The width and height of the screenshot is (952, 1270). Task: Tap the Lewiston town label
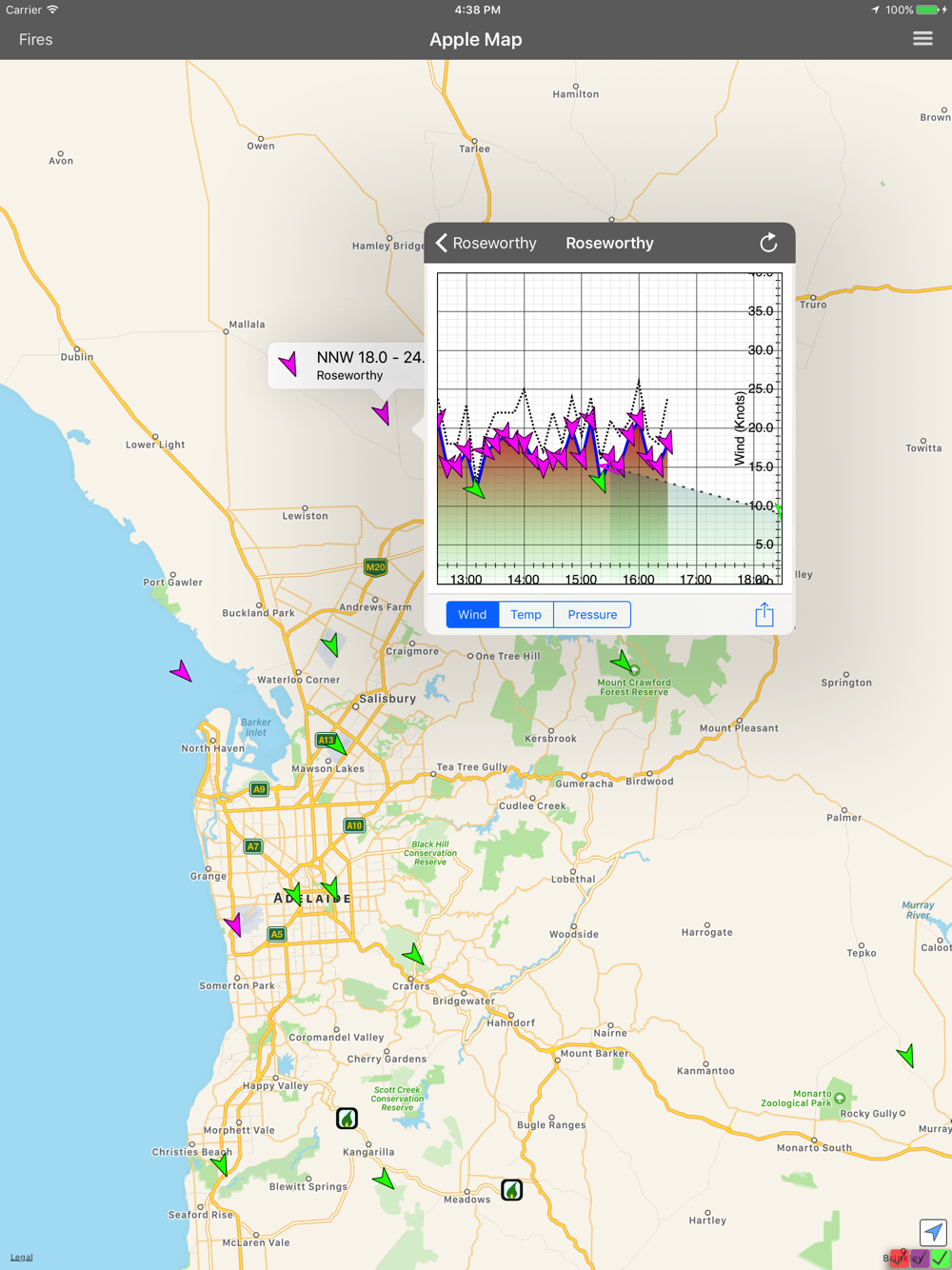(305, 516)
